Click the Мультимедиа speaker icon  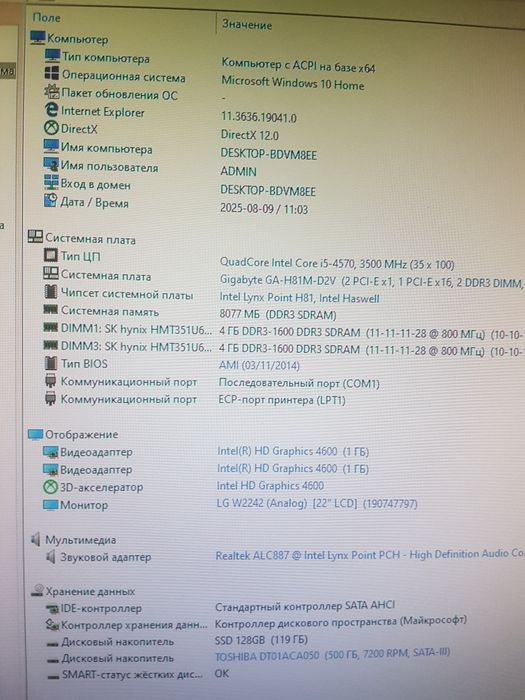[x=36, y=539]
